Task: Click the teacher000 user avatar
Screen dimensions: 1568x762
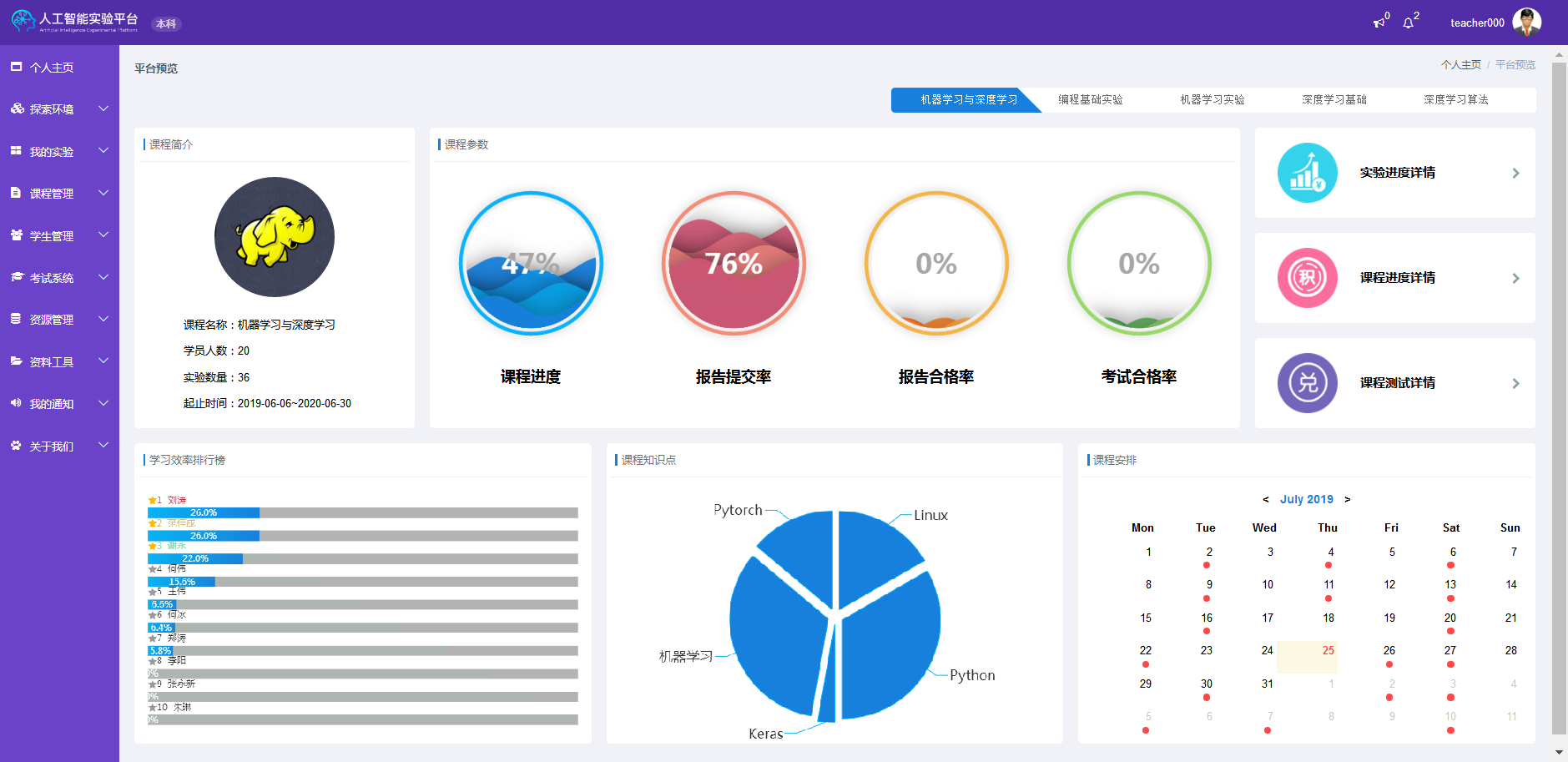Action: tap(1526, 23)
